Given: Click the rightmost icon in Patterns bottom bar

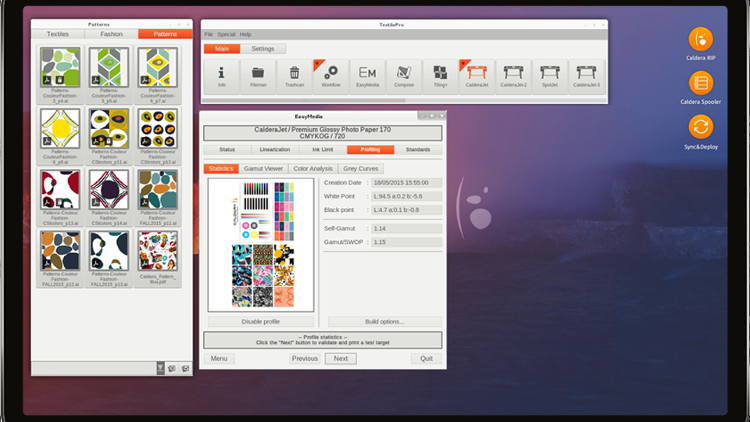Looking at the screenshot, I should click(x=185, y=368).
